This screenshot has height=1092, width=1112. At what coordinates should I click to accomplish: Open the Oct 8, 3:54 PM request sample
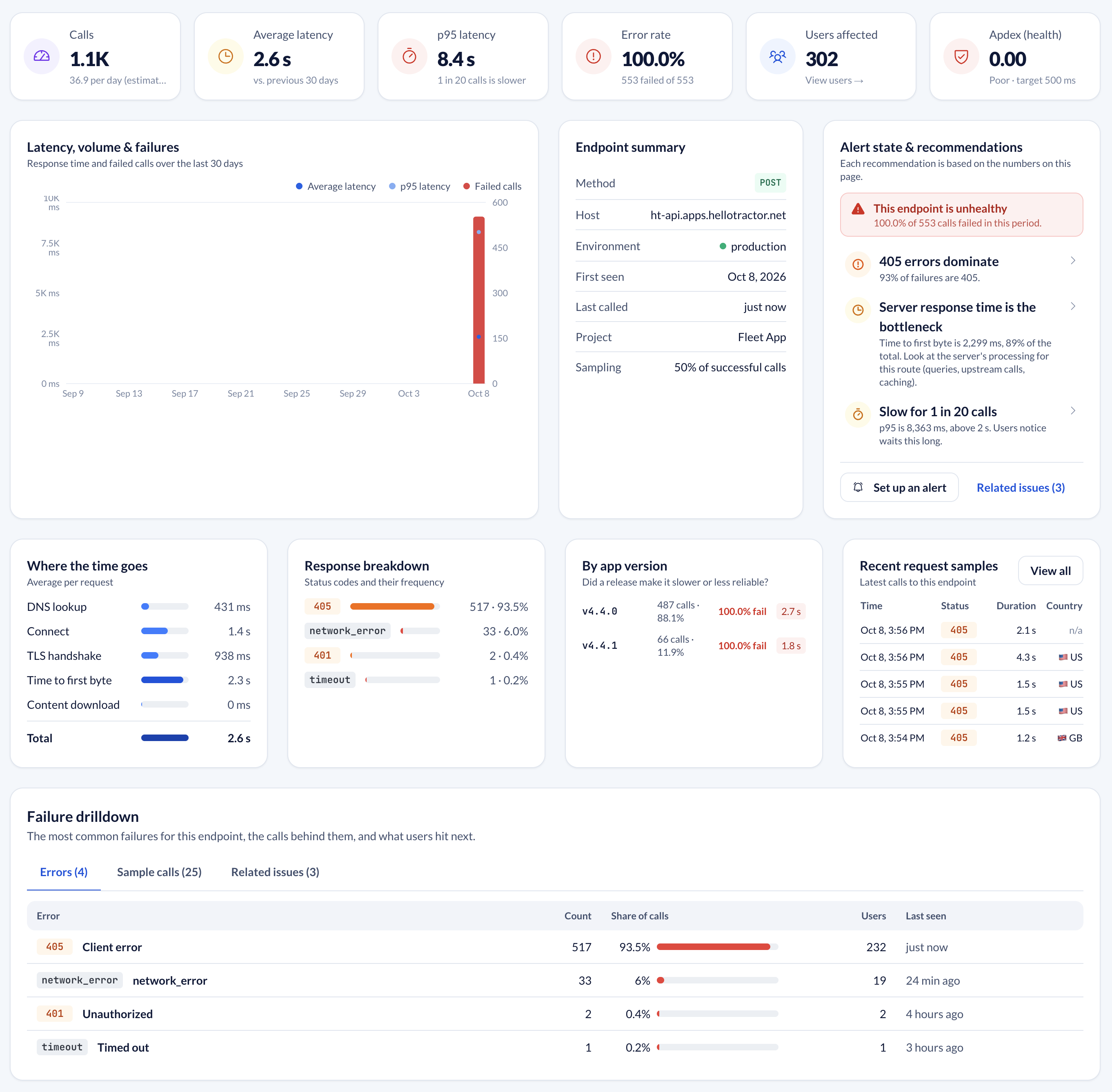pos(971,738)
